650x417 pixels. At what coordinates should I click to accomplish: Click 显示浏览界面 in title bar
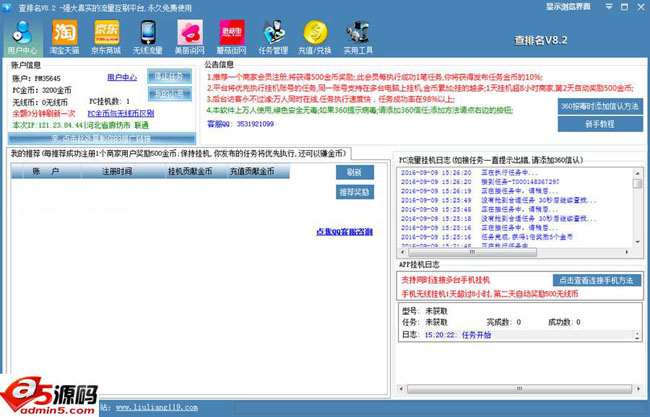(568, 7)
